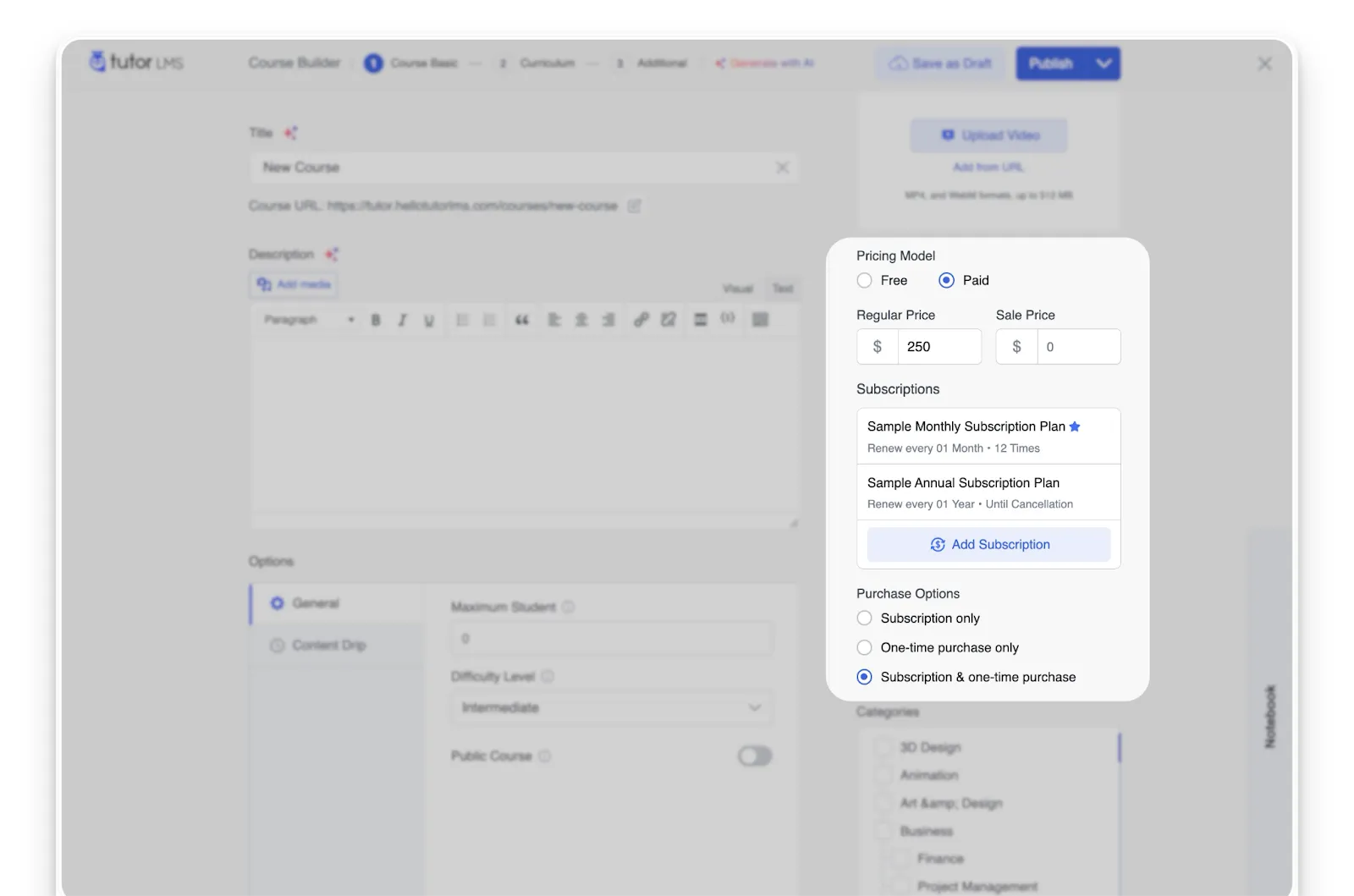Select the Generate with AI option
The height and width of the screenshot is (896, 1354).
(x=764, y=63)
